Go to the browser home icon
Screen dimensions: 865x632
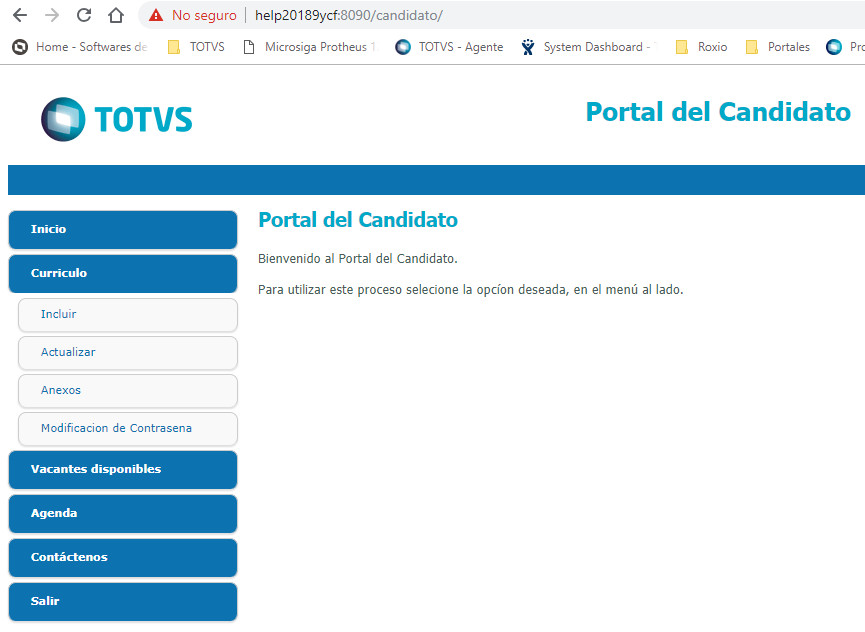pos(116,15)
